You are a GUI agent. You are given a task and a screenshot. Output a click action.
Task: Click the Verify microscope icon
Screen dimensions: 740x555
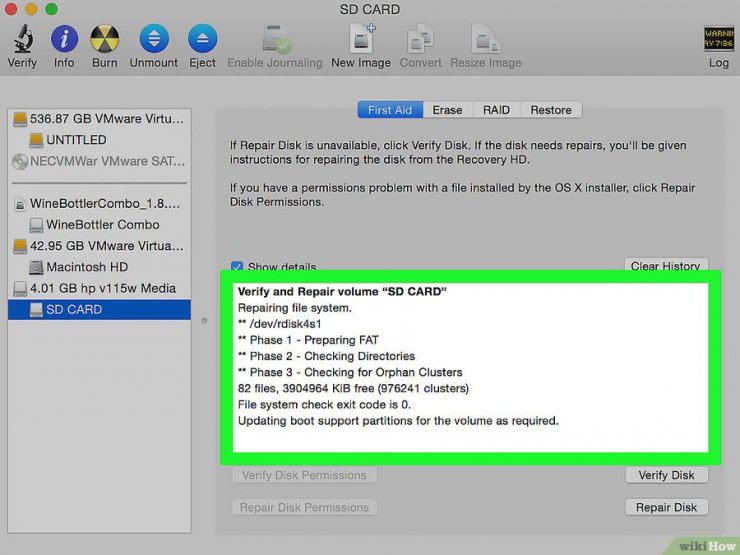pyautogui.click(x=22, y=39)
